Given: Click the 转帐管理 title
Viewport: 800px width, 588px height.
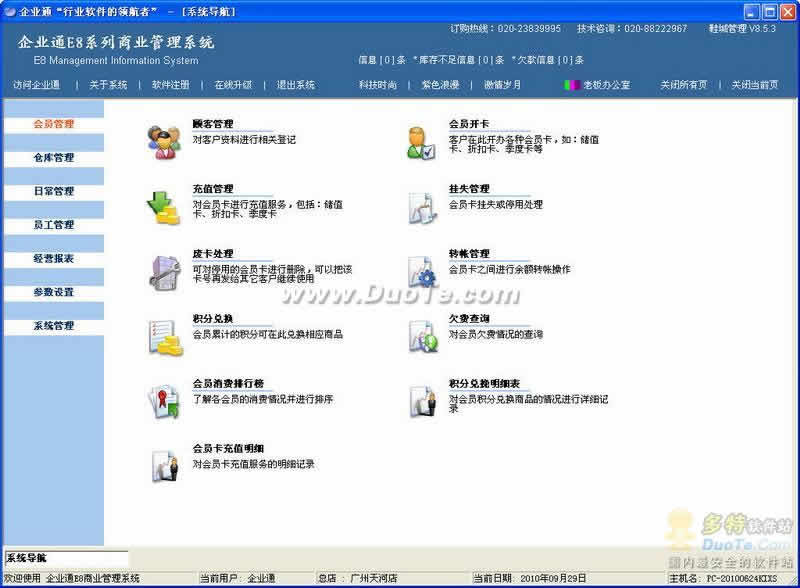Looking at the screenshot, I should pyautogui.click(x=469, y=254).
